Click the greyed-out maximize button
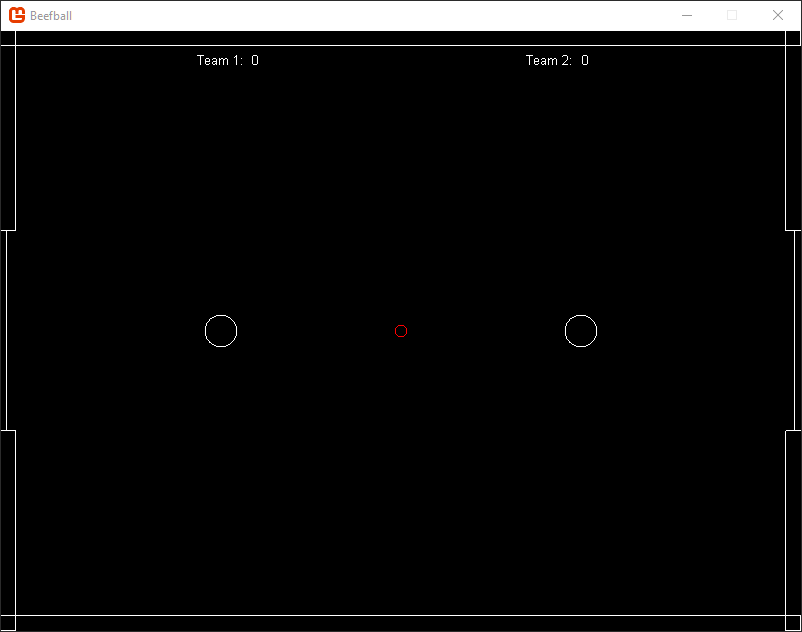Screen dimensions: 802x632 [732, 15]
